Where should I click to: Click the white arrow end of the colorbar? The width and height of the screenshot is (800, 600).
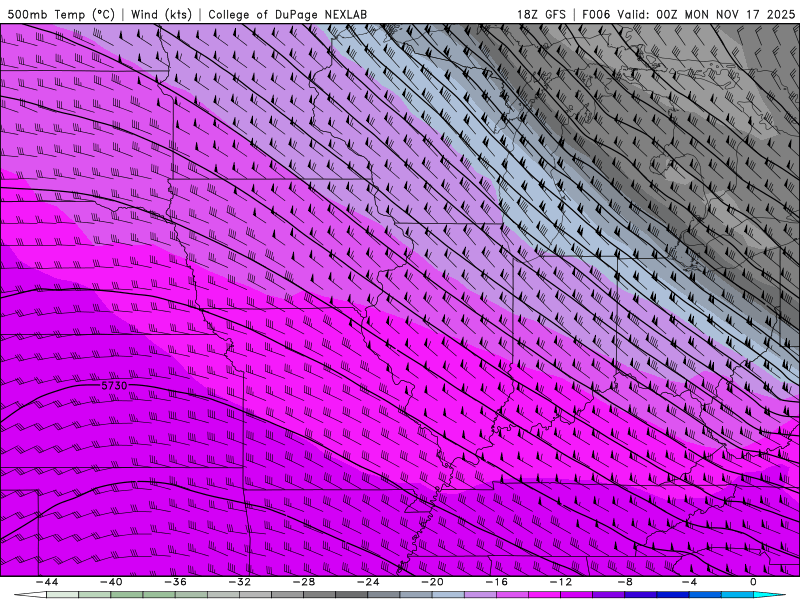(30, 595)
